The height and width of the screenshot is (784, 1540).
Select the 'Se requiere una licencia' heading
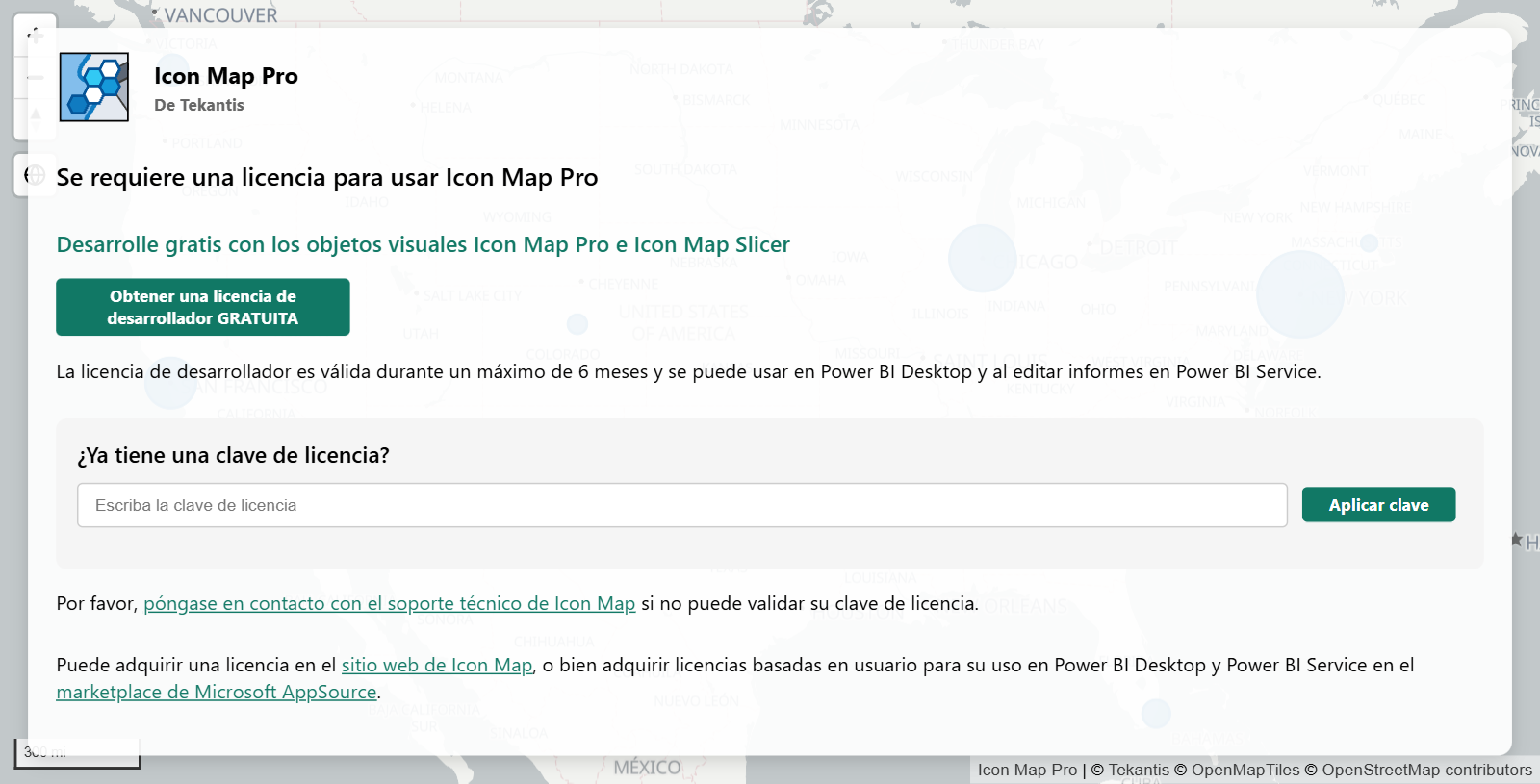[x=327, y=177]
